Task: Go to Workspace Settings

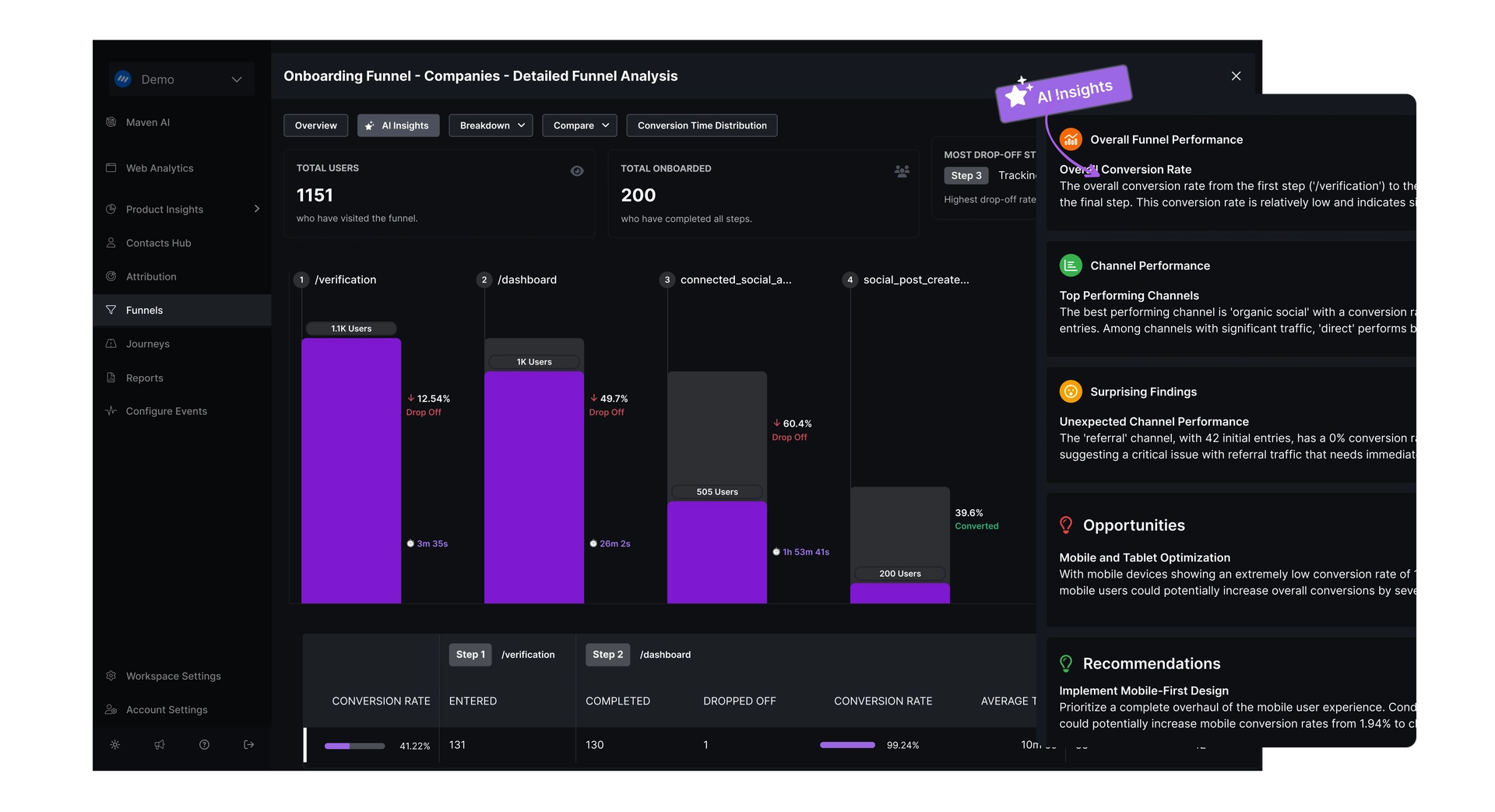Action: 173,677
